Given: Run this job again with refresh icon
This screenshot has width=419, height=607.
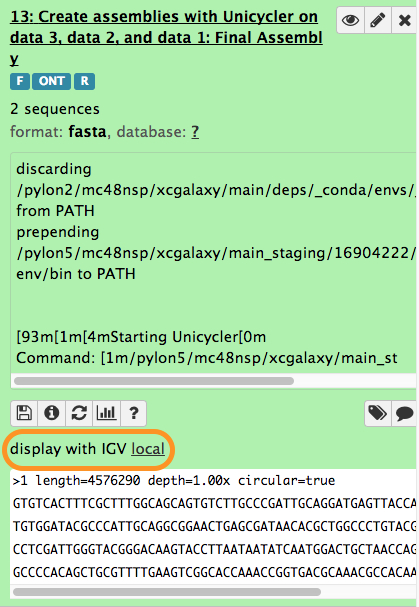Looking at the screenshot, I should click(79, 413).
